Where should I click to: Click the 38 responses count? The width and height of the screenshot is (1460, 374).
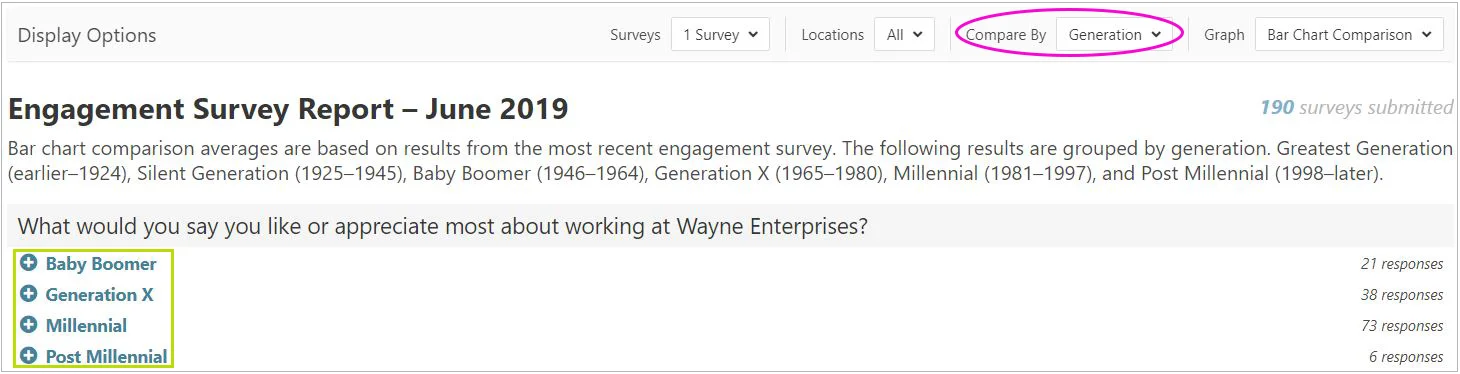pyautogui.click(x=1401, y=295)
